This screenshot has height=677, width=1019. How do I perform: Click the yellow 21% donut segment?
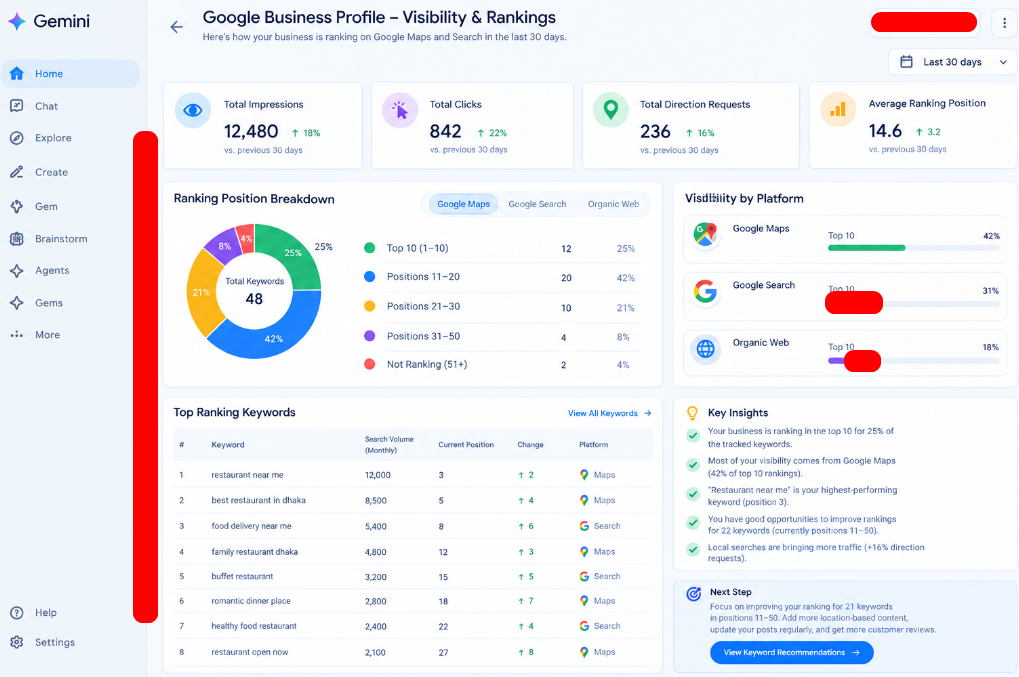(x=201, y=292)
